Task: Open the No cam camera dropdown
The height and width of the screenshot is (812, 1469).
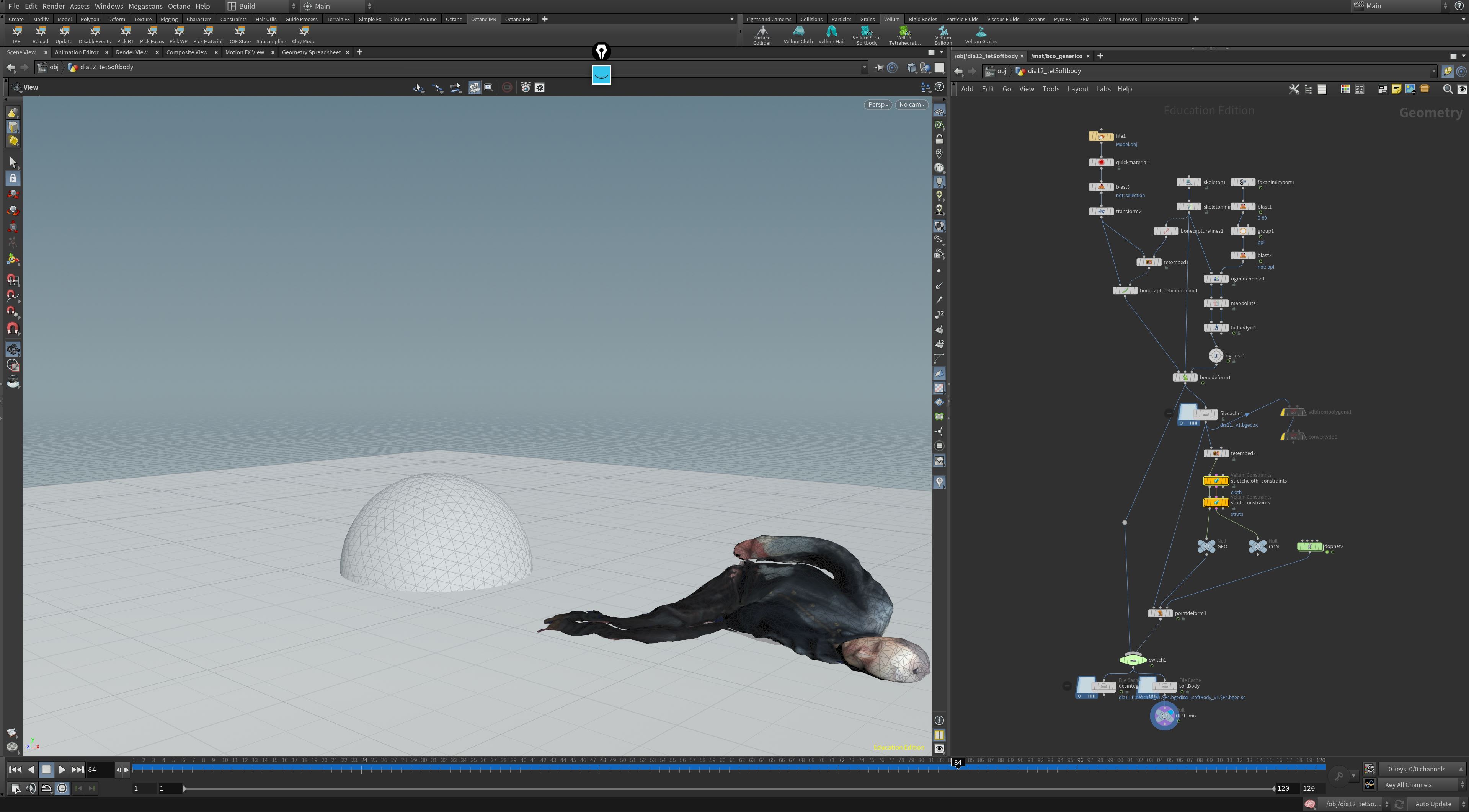Action: 911,105
